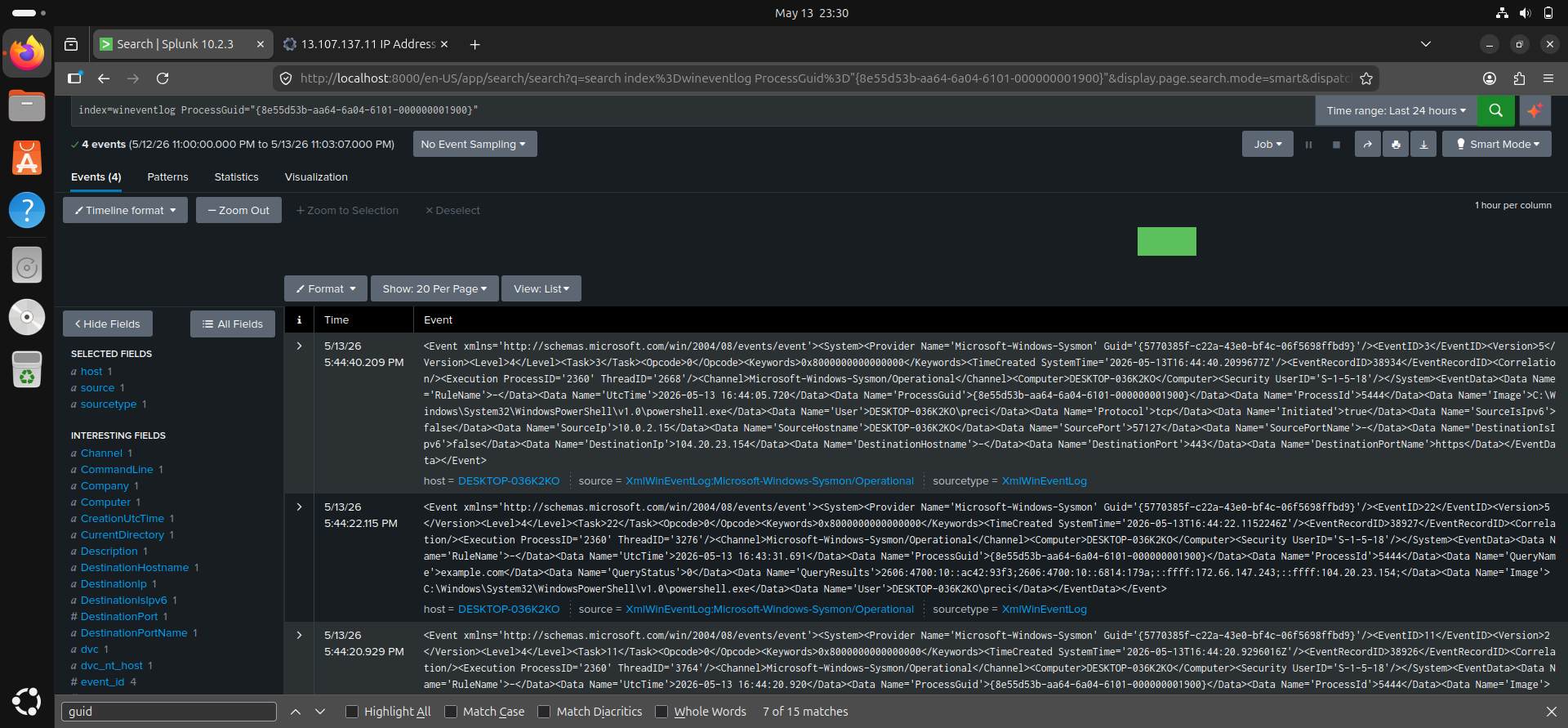Close the find bar
Screen dimensions: 1568x728
pyautogui.click(x=1551, y=712)
